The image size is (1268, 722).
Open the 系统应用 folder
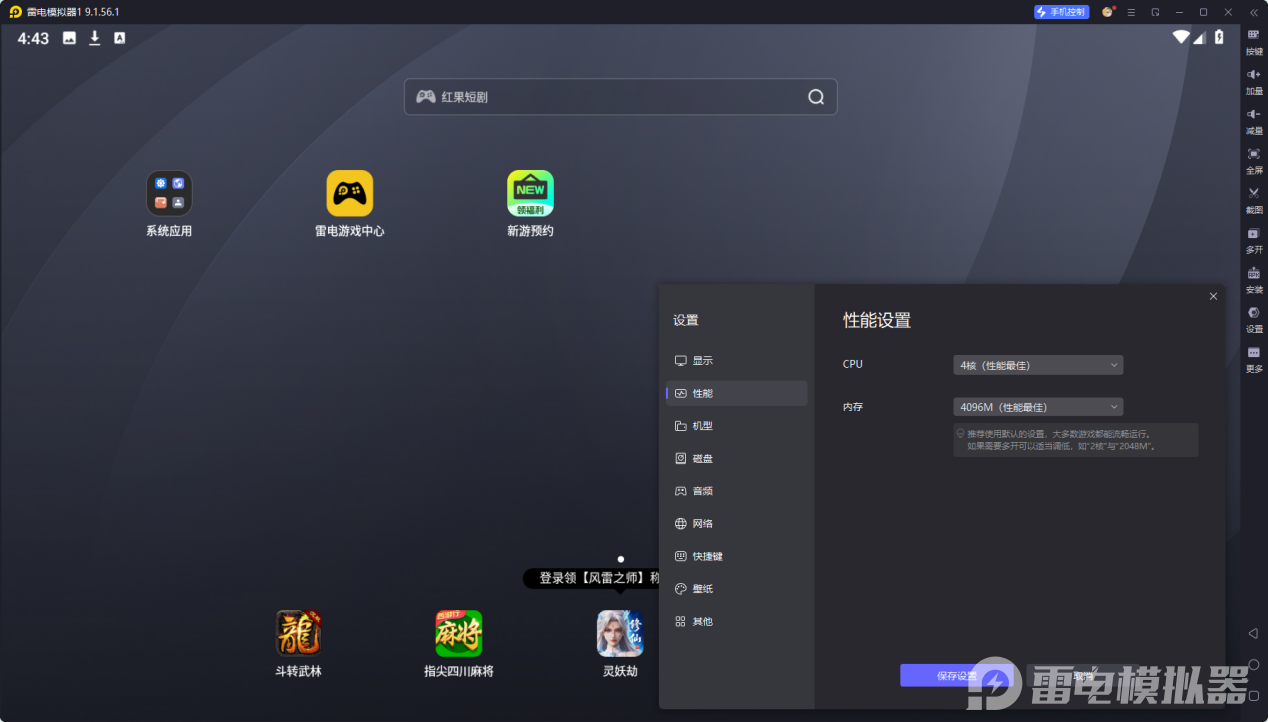pyautogui.click(x=169, y=204)
